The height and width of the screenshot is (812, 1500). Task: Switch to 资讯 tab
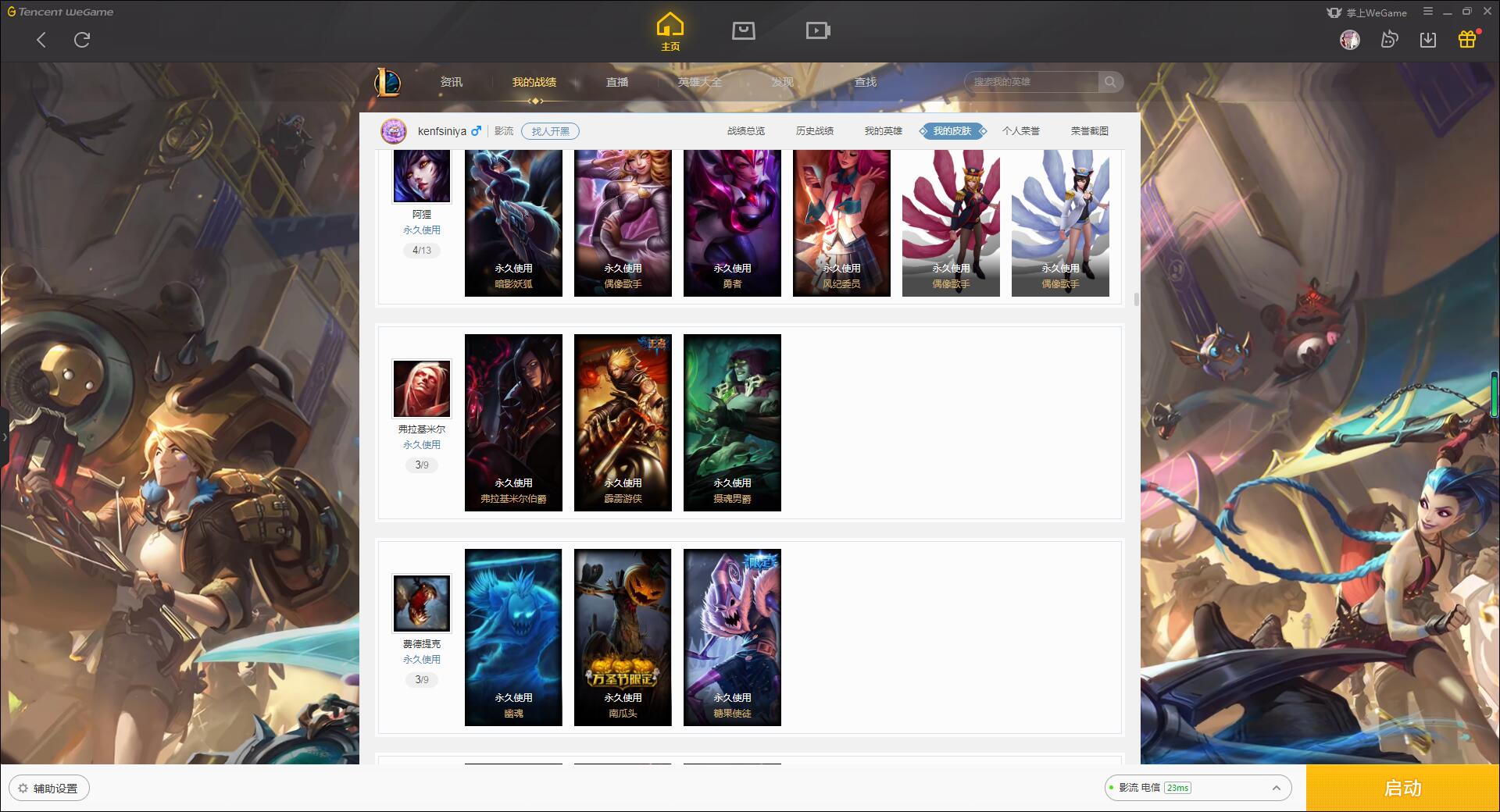452,82
